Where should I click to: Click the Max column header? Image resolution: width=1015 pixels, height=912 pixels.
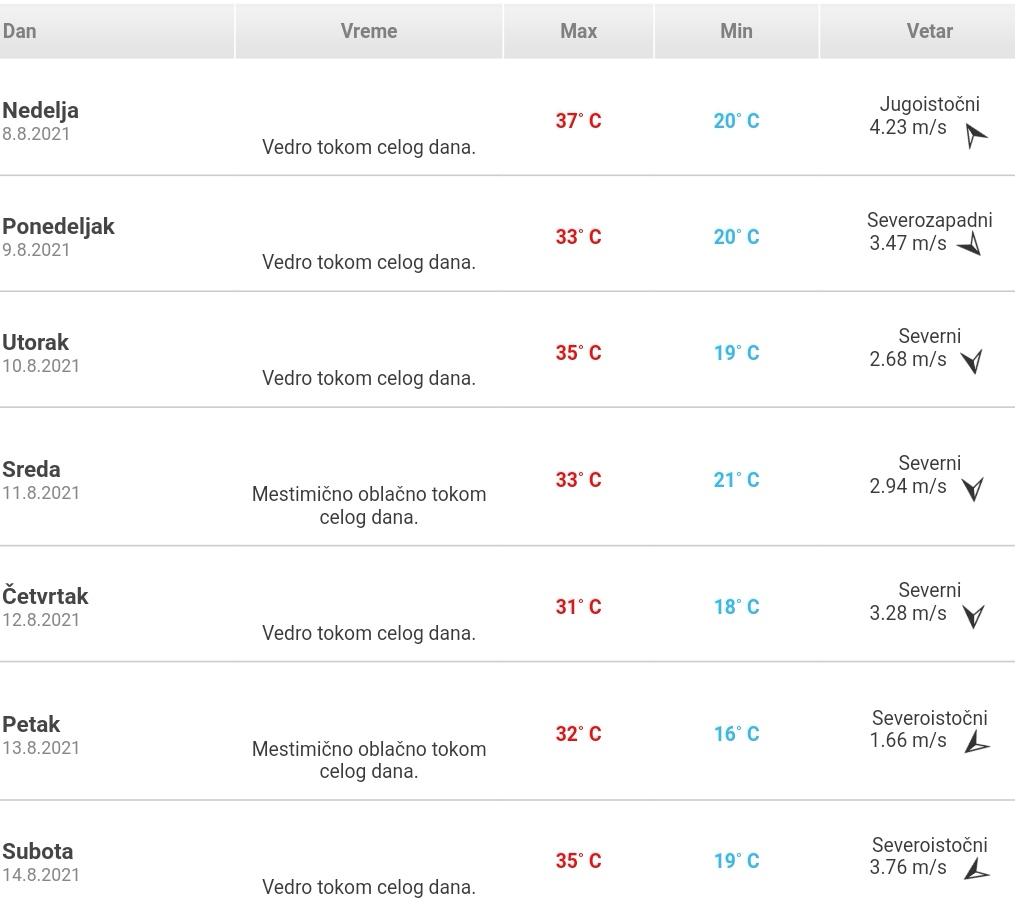pos(578,31)
